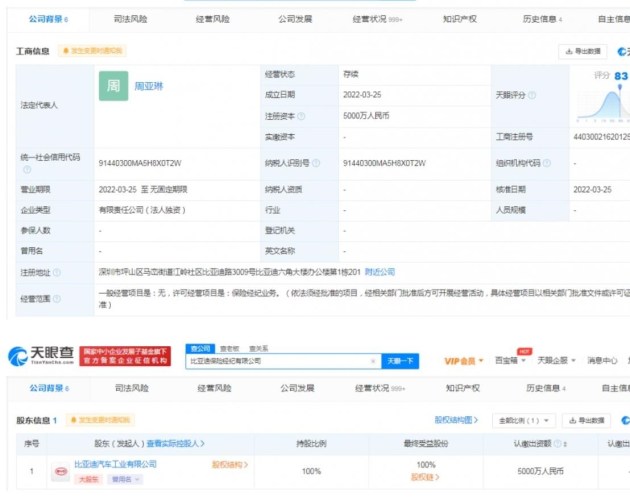
Task: Open 知识产权 tab above 工商信息
Action: click(460, 19)
